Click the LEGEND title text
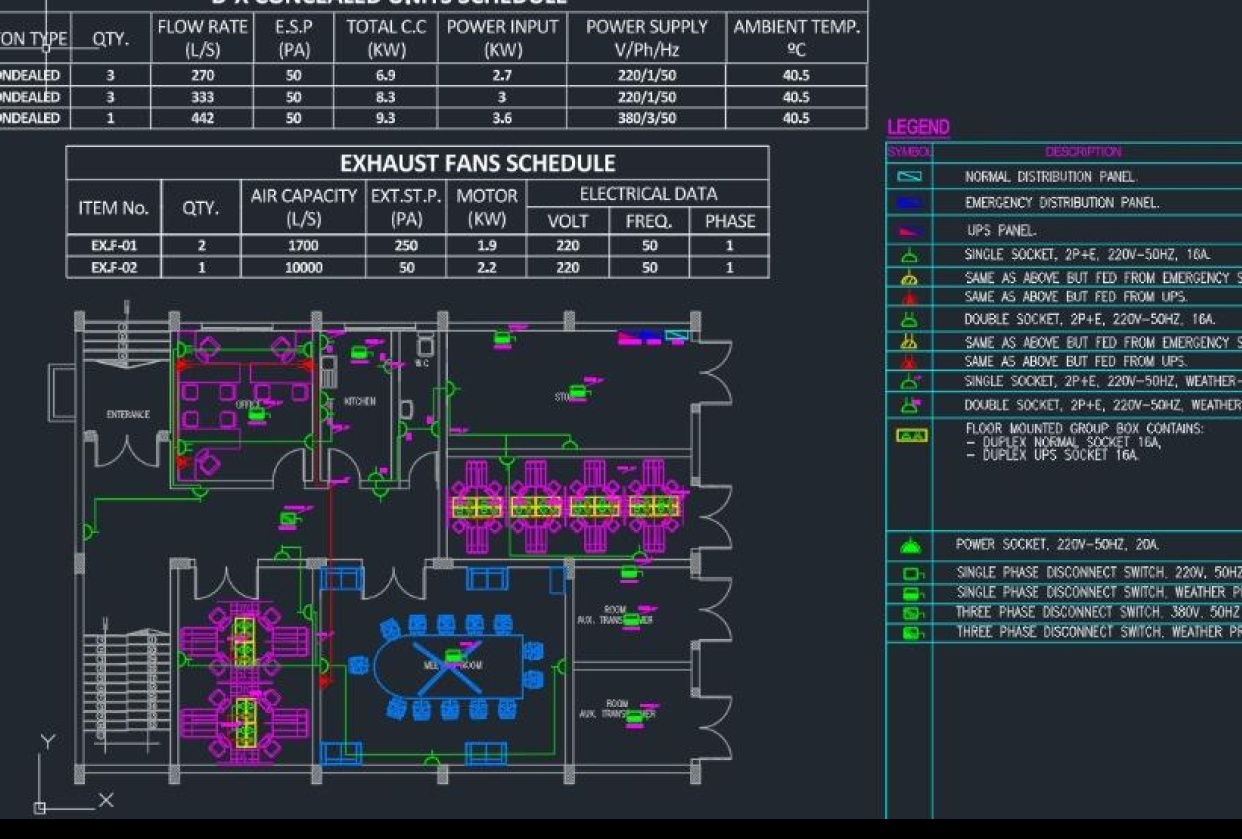The width and height of the screenshot is (1242, 839). pos(918,128)
